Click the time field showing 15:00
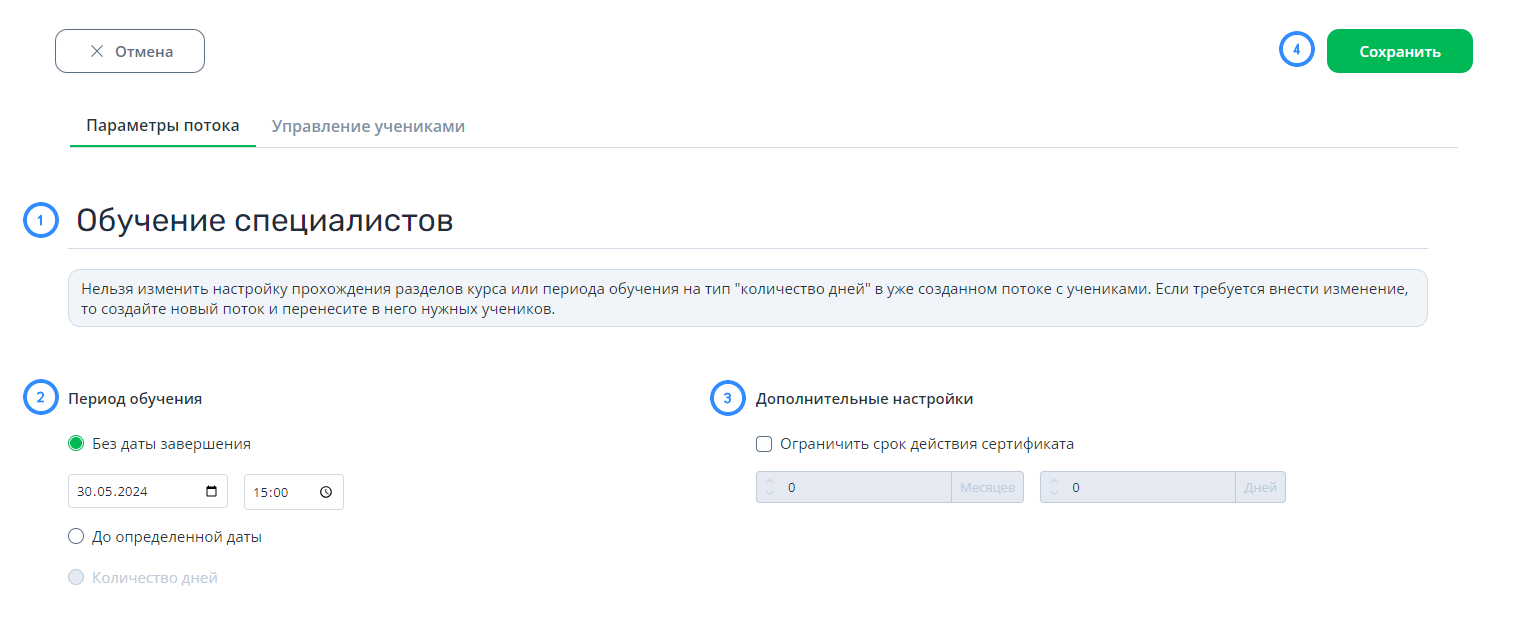1521x630 pixels. click(x=294, y=492)
